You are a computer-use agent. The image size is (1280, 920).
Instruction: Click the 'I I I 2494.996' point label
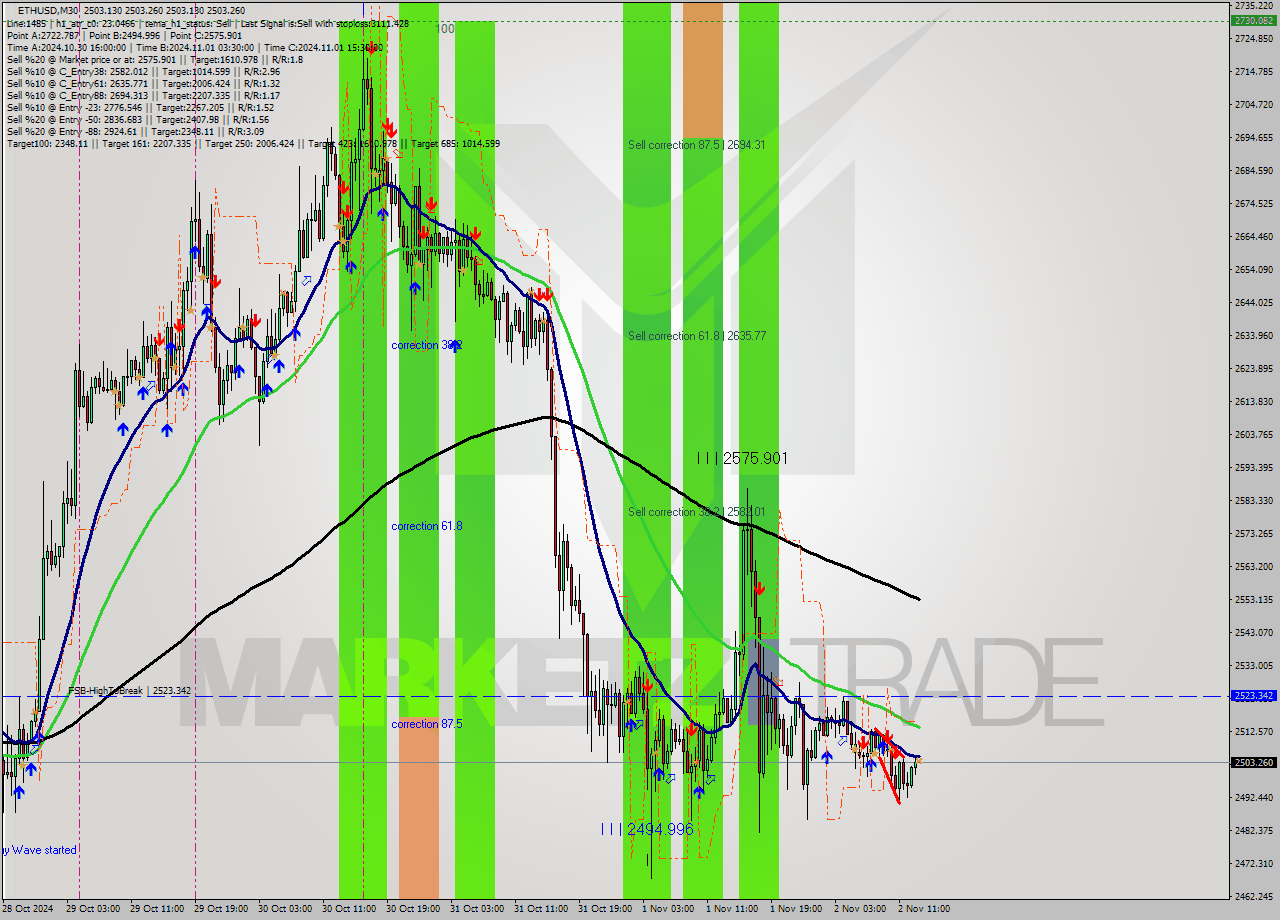coord(647,829)
